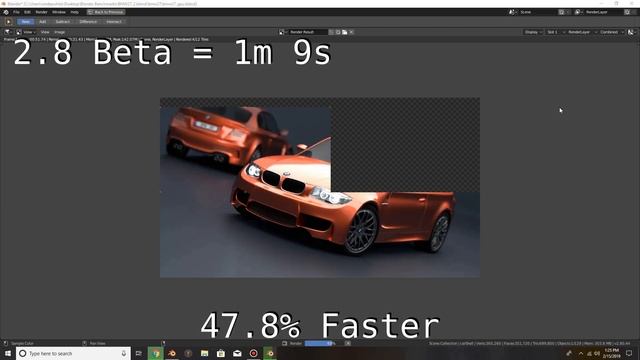Click the add view layer icon

[627, 12]
